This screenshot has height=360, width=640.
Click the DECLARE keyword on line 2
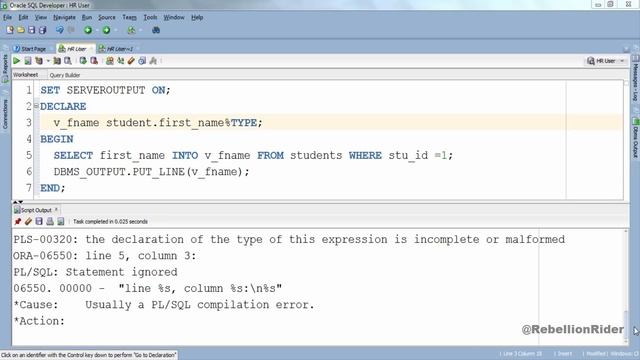[63, 106]
